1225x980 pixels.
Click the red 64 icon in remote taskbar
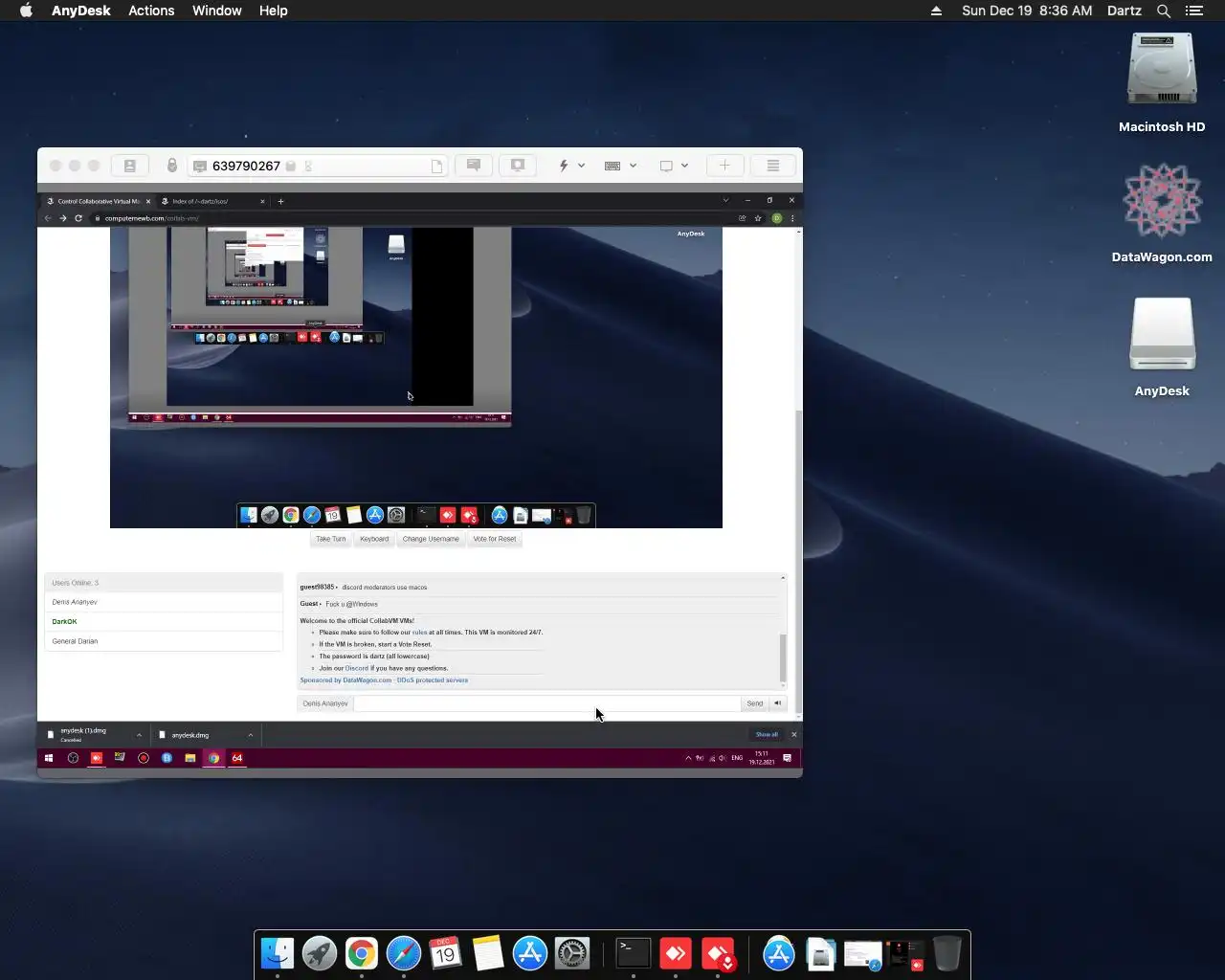pos(236,758)
